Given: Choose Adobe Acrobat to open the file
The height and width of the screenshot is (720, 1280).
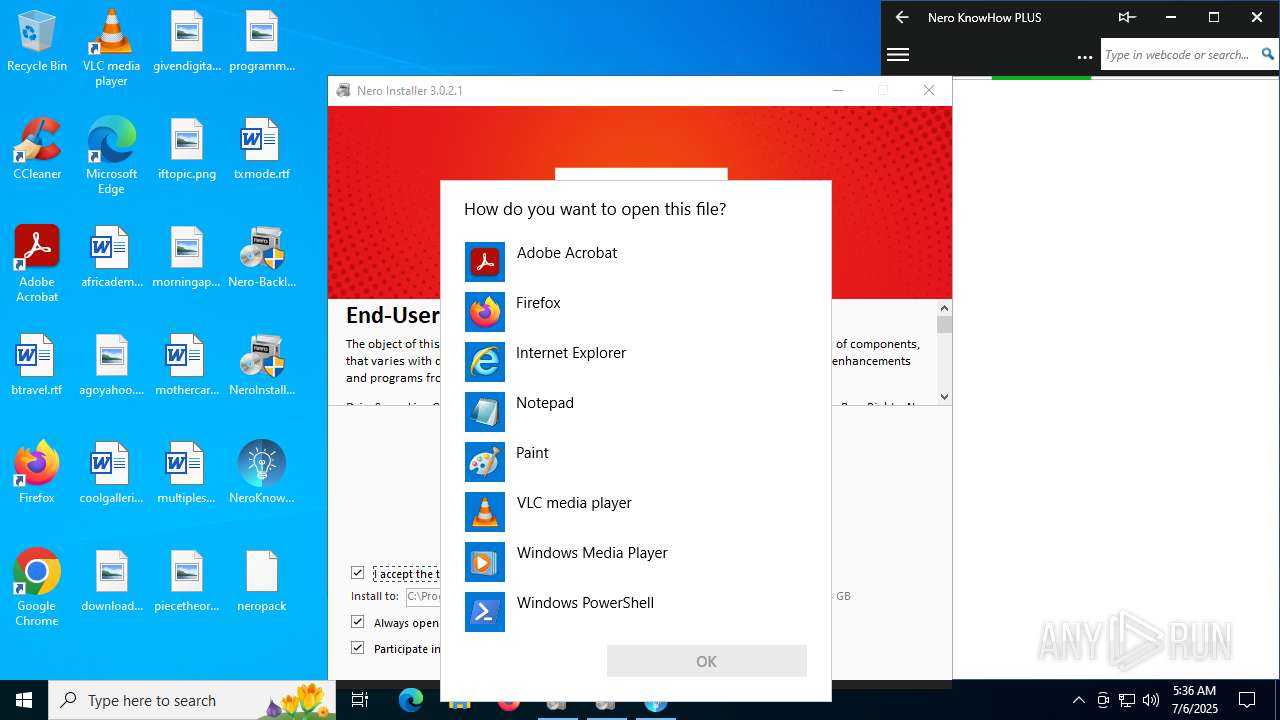Looking at the screenshot, I should pyautogui.click(x=636, y=262).
